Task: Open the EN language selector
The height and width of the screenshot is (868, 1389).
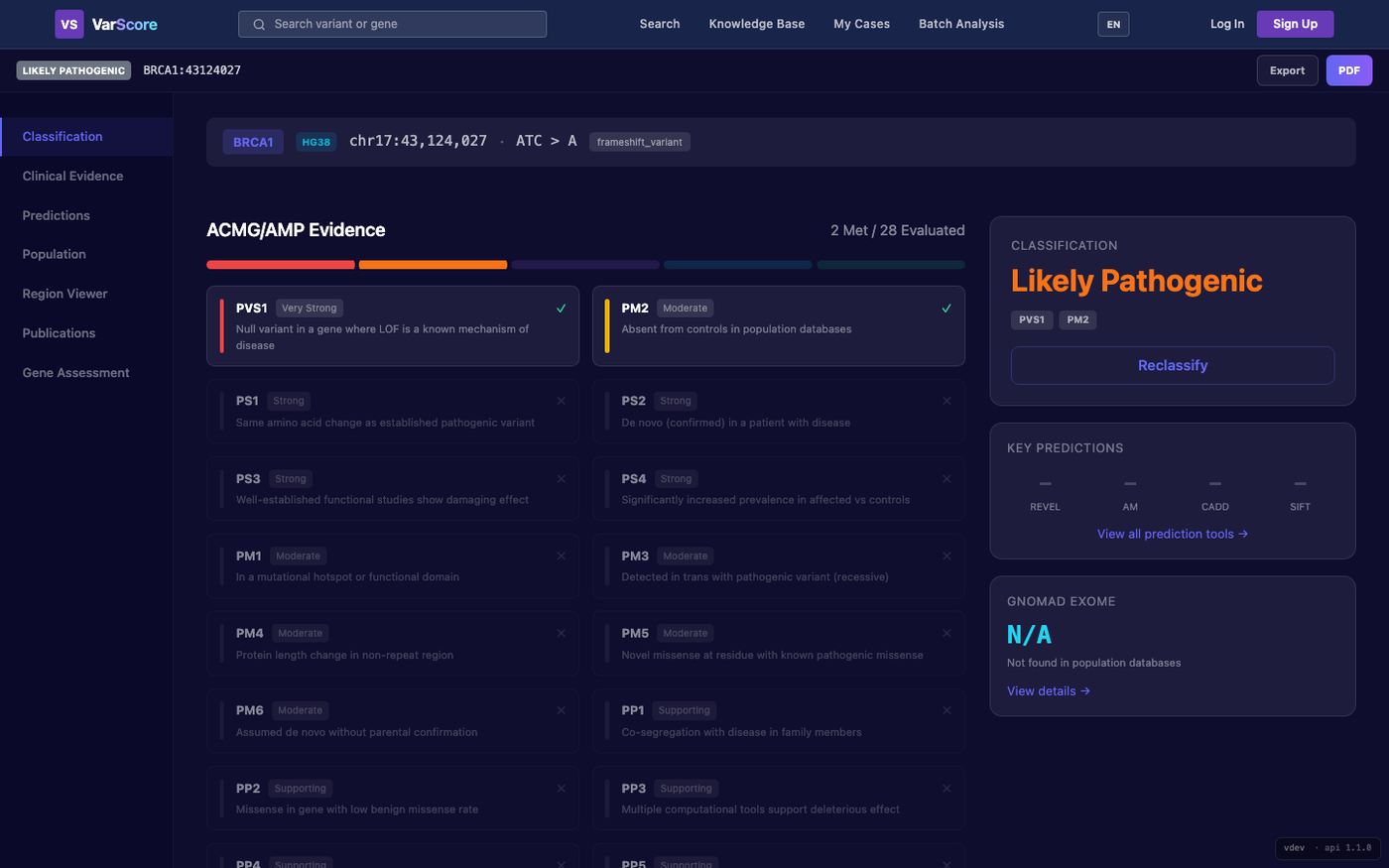Action: tap(1113, 25)
